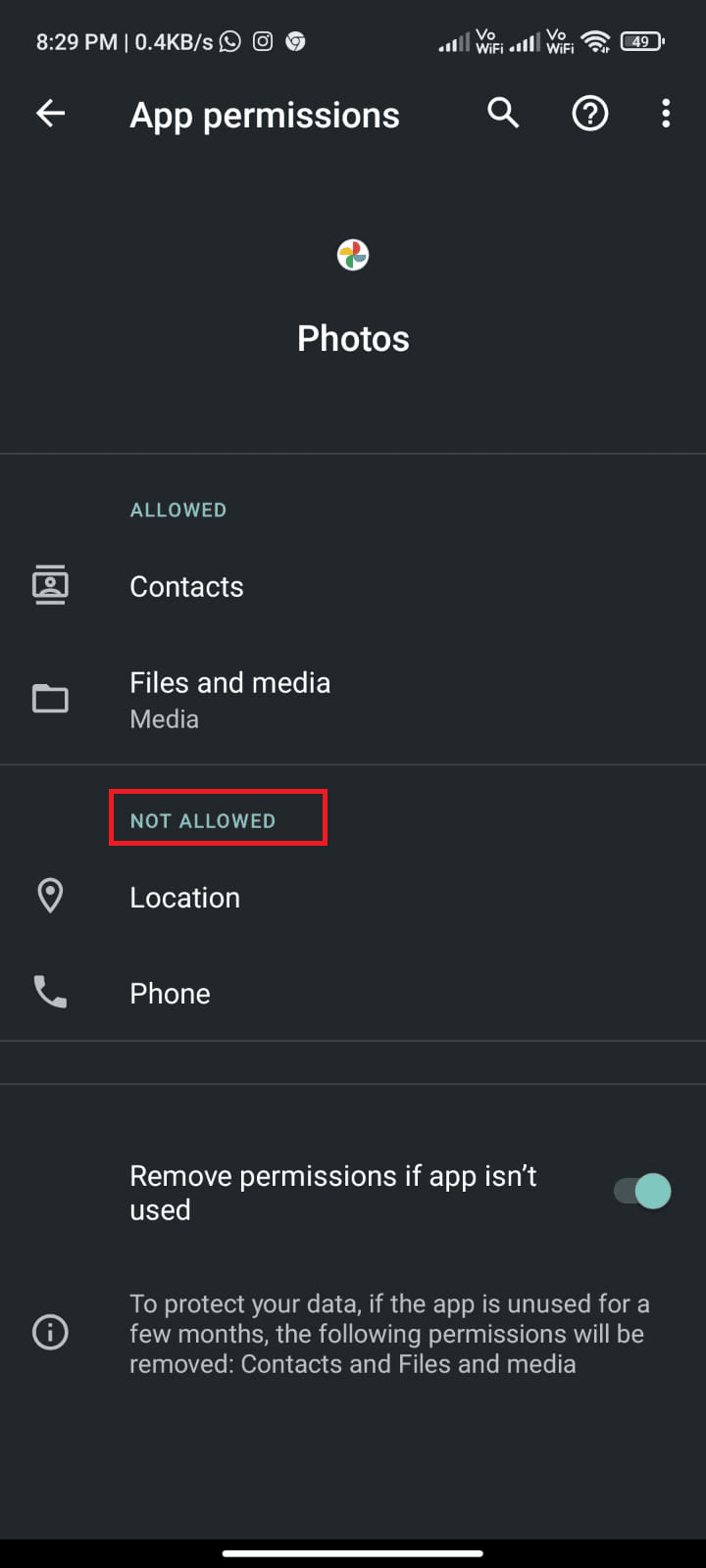Tap the help question mark icon
The image size is (706, 1568).
589,114
